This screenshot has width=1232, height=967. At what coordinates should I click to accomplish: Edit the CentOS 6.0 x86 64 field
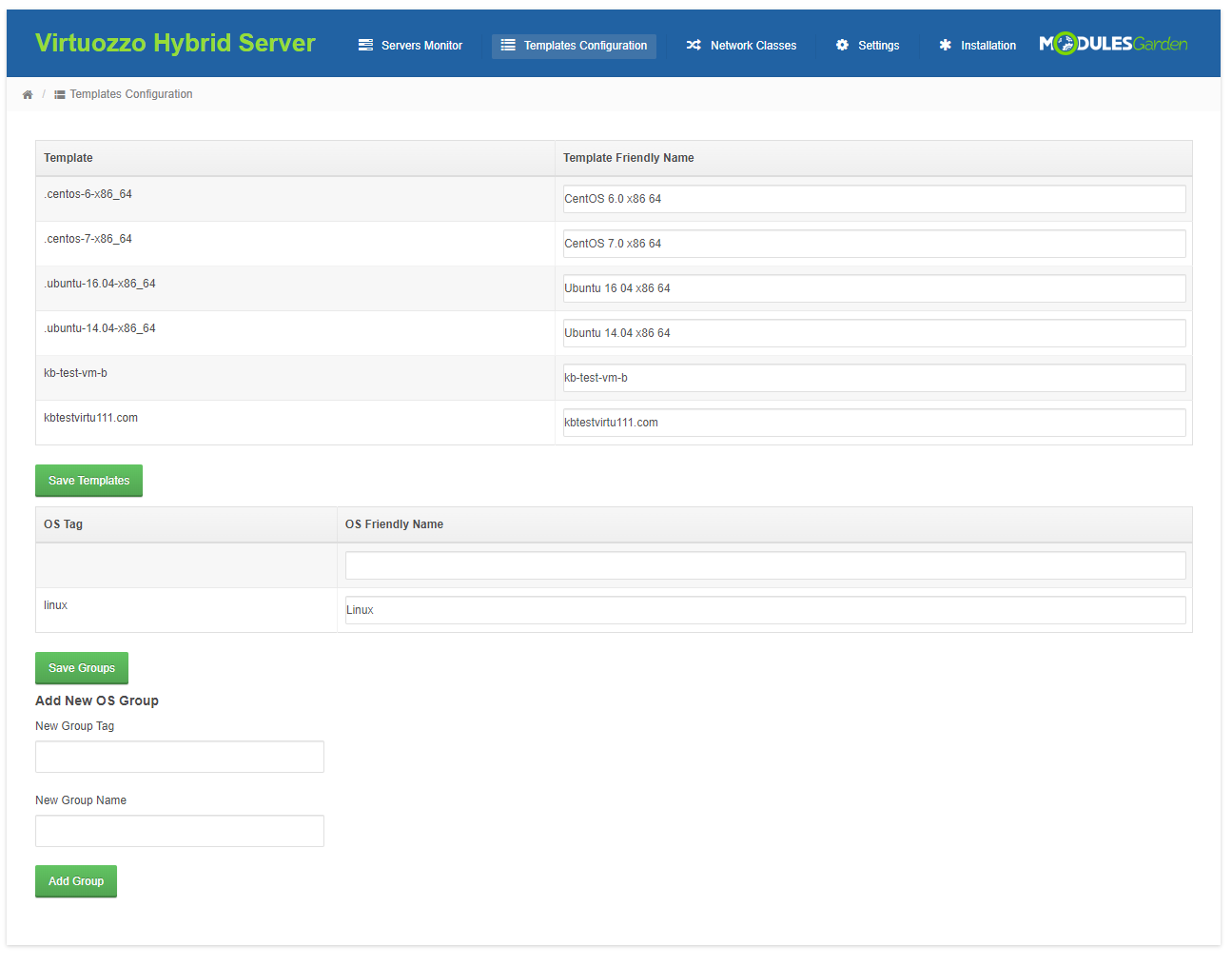(x=874, y=199)
